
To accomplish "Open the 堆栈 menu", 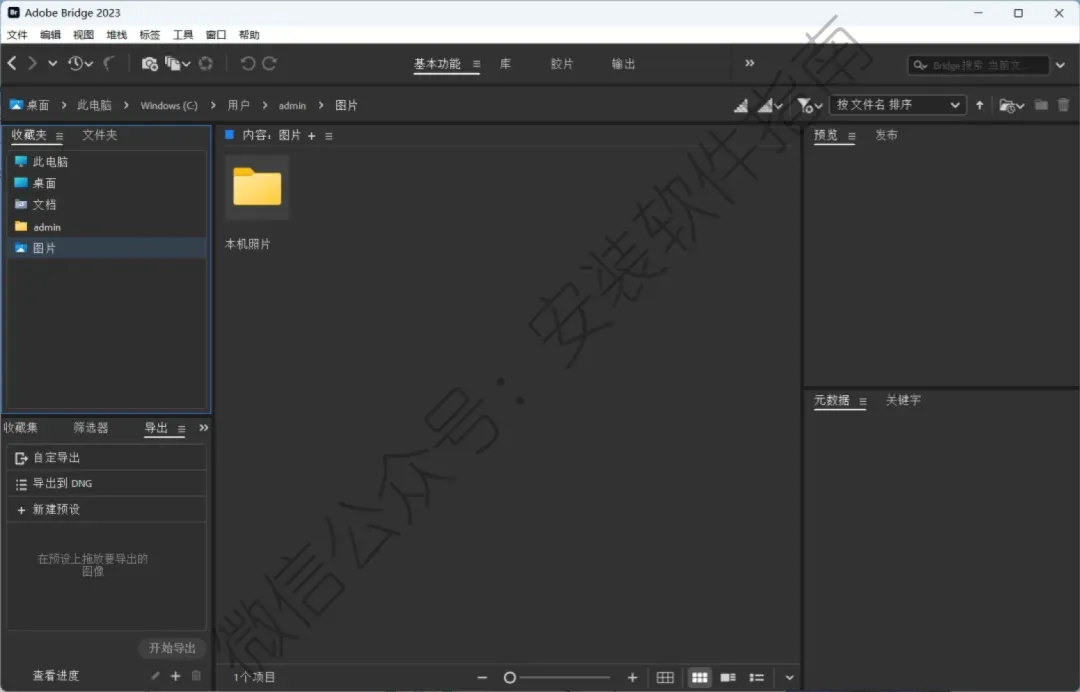I will click(x=116, y=34).
